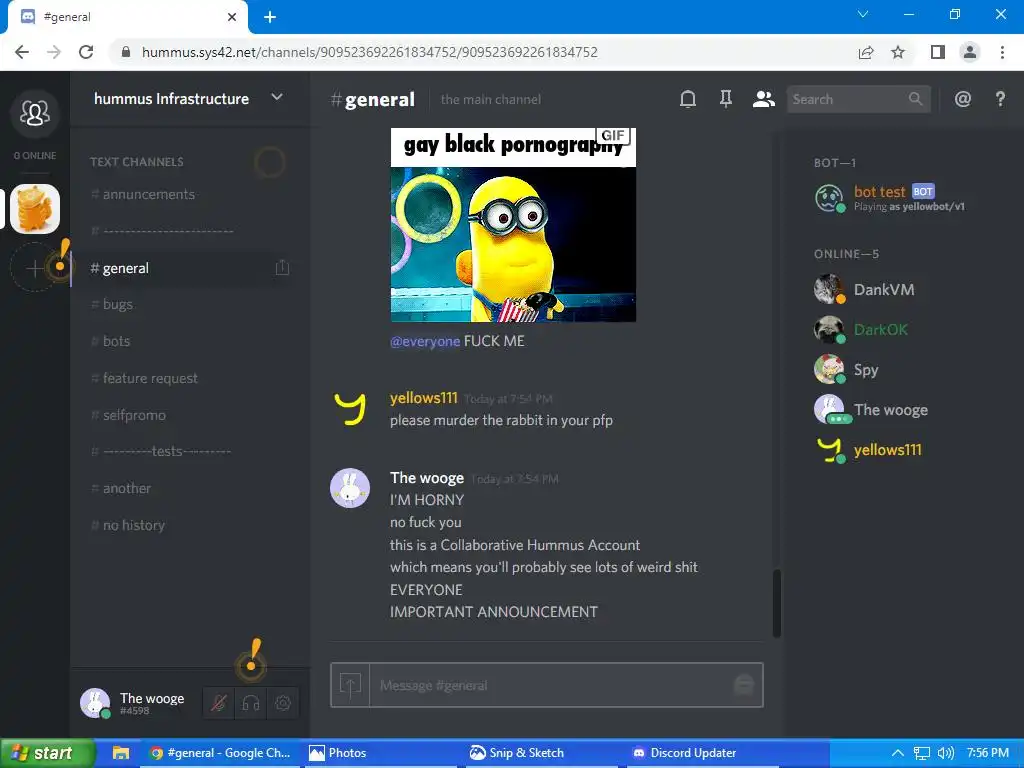
Task: Click the search magnifier icon
Action: (x=916, y=99)
